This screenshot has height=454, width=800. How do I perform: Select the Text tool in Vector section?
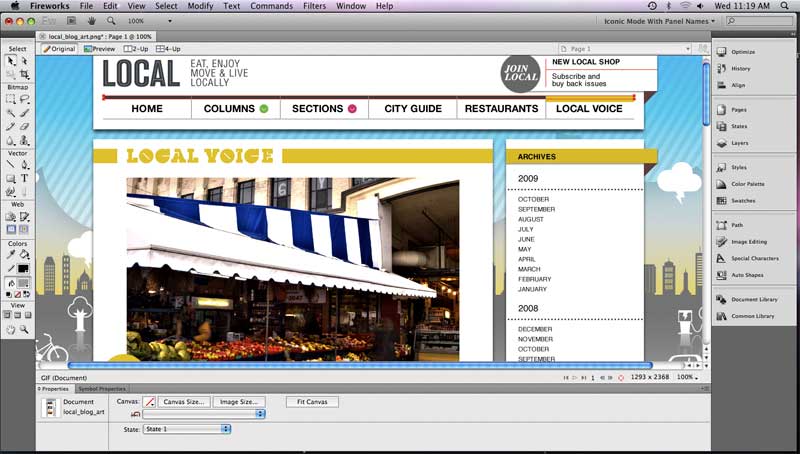[x=25, y=177]
